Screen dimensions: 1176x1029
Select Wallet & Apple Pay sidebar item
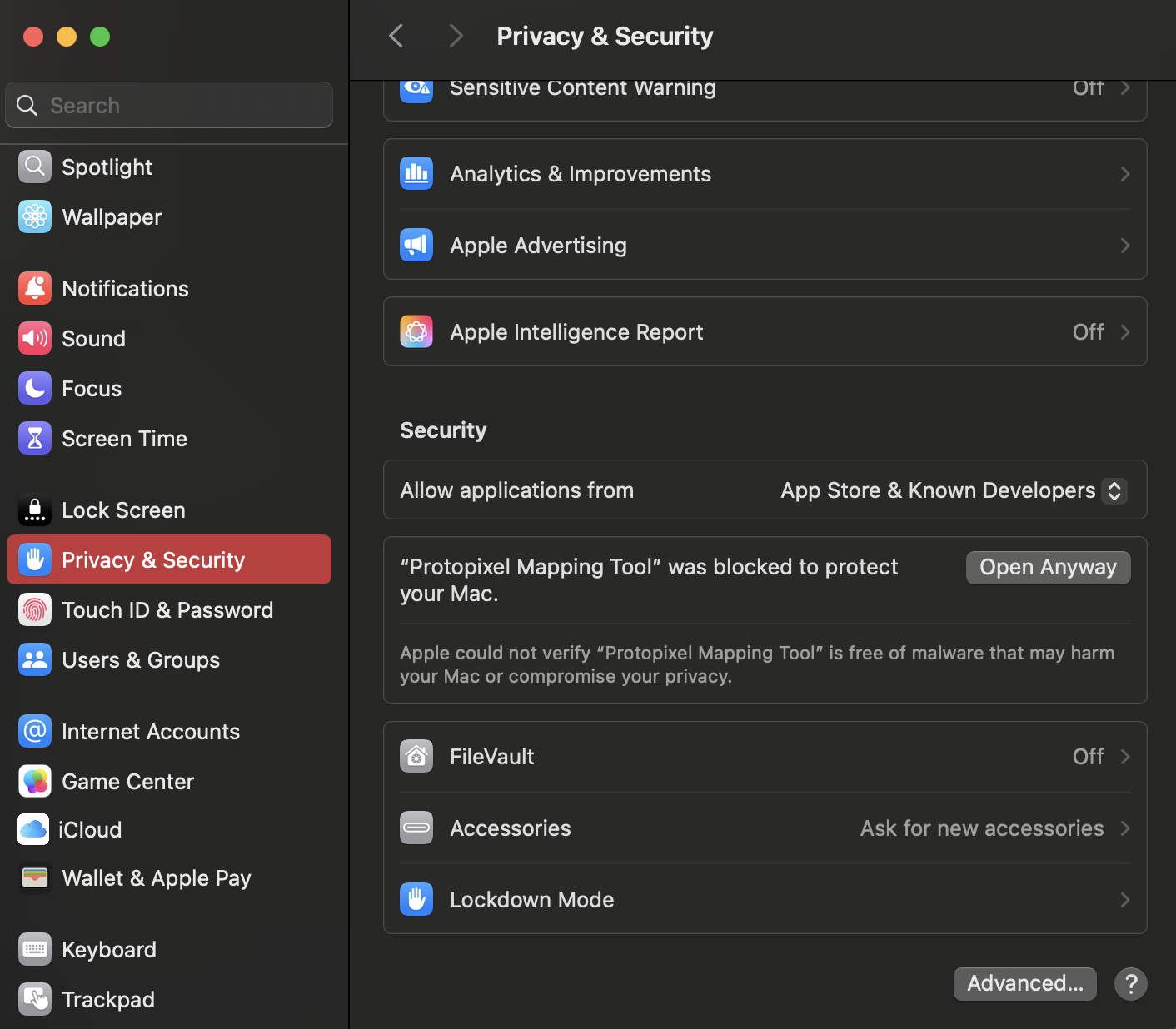(169, 878)
